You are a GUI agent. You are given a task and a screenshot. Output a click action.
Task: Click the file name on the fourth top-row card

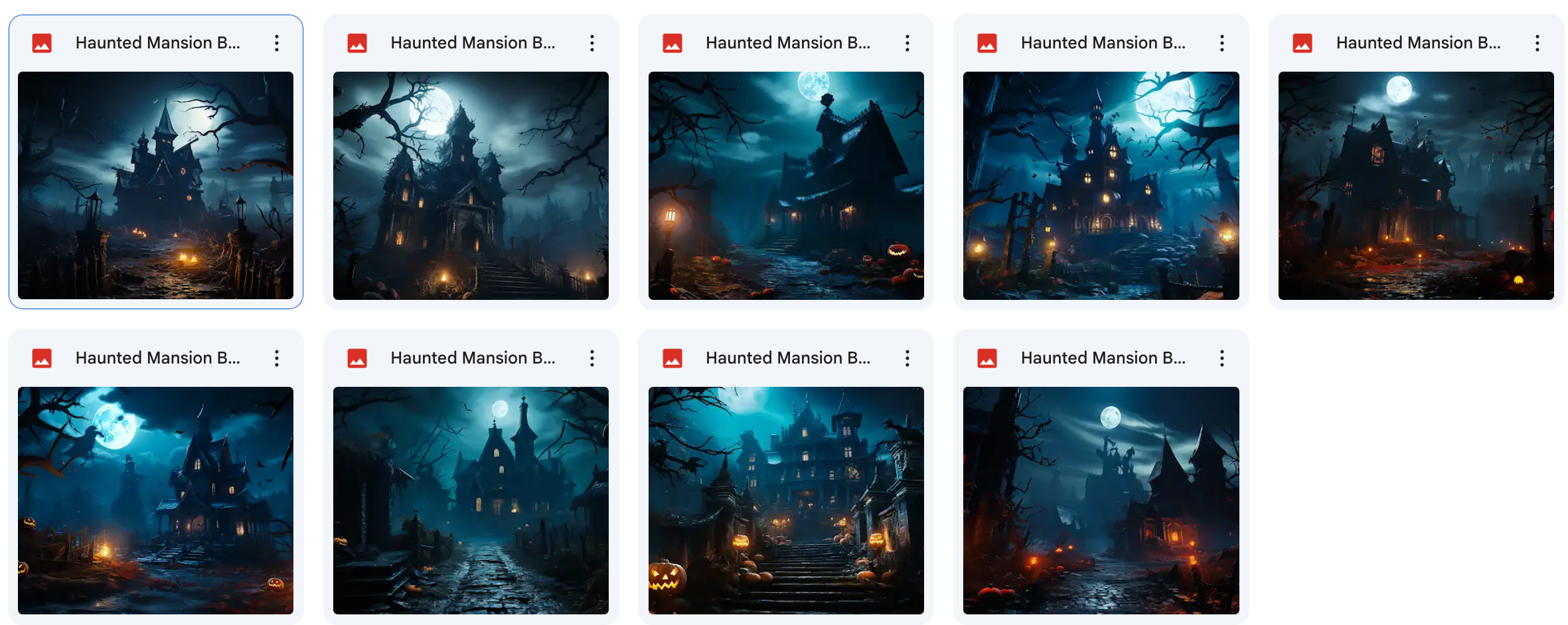point(1103,42)
